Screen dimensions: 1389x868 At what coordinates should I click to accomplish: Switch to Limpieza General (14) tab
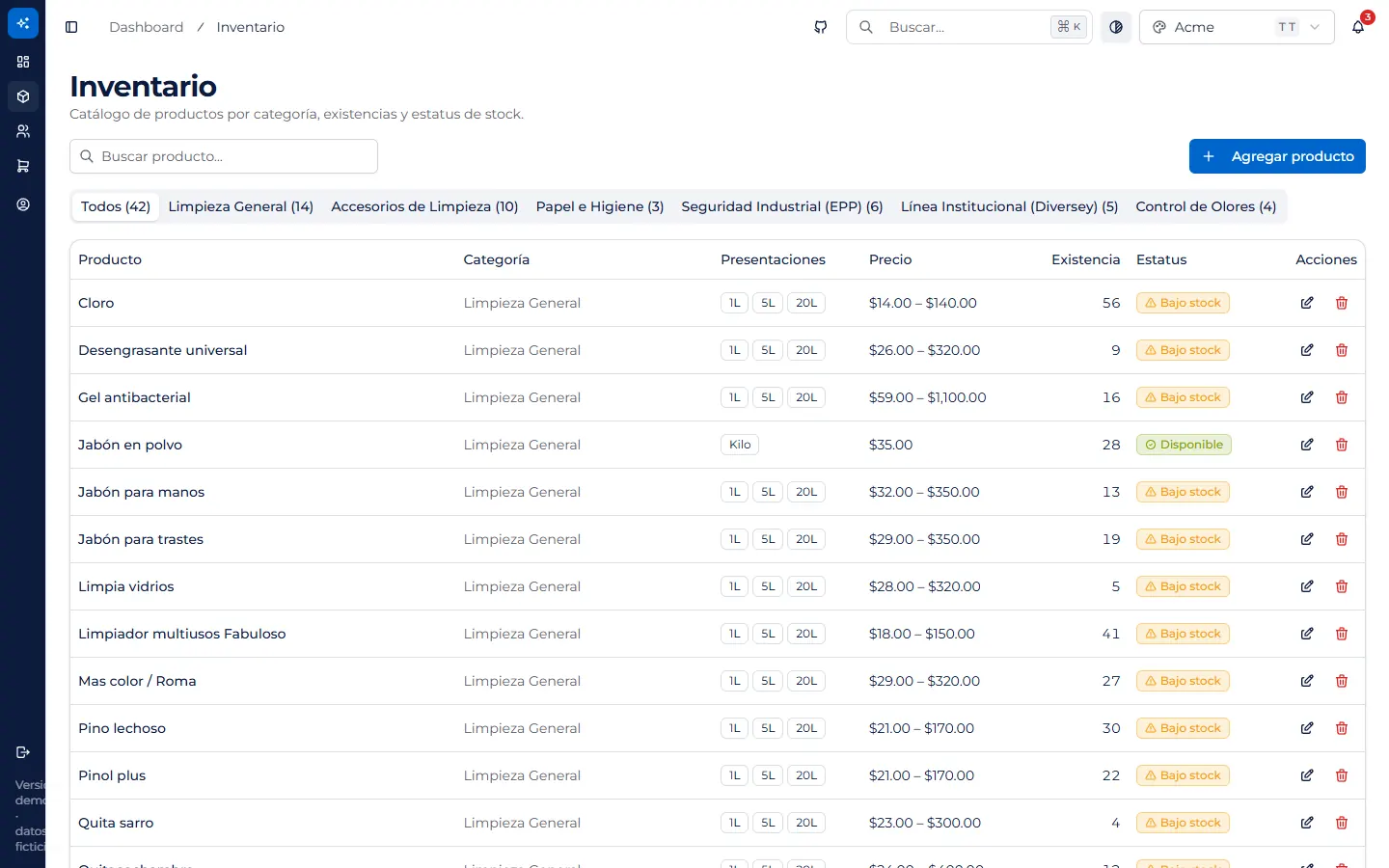241,206
